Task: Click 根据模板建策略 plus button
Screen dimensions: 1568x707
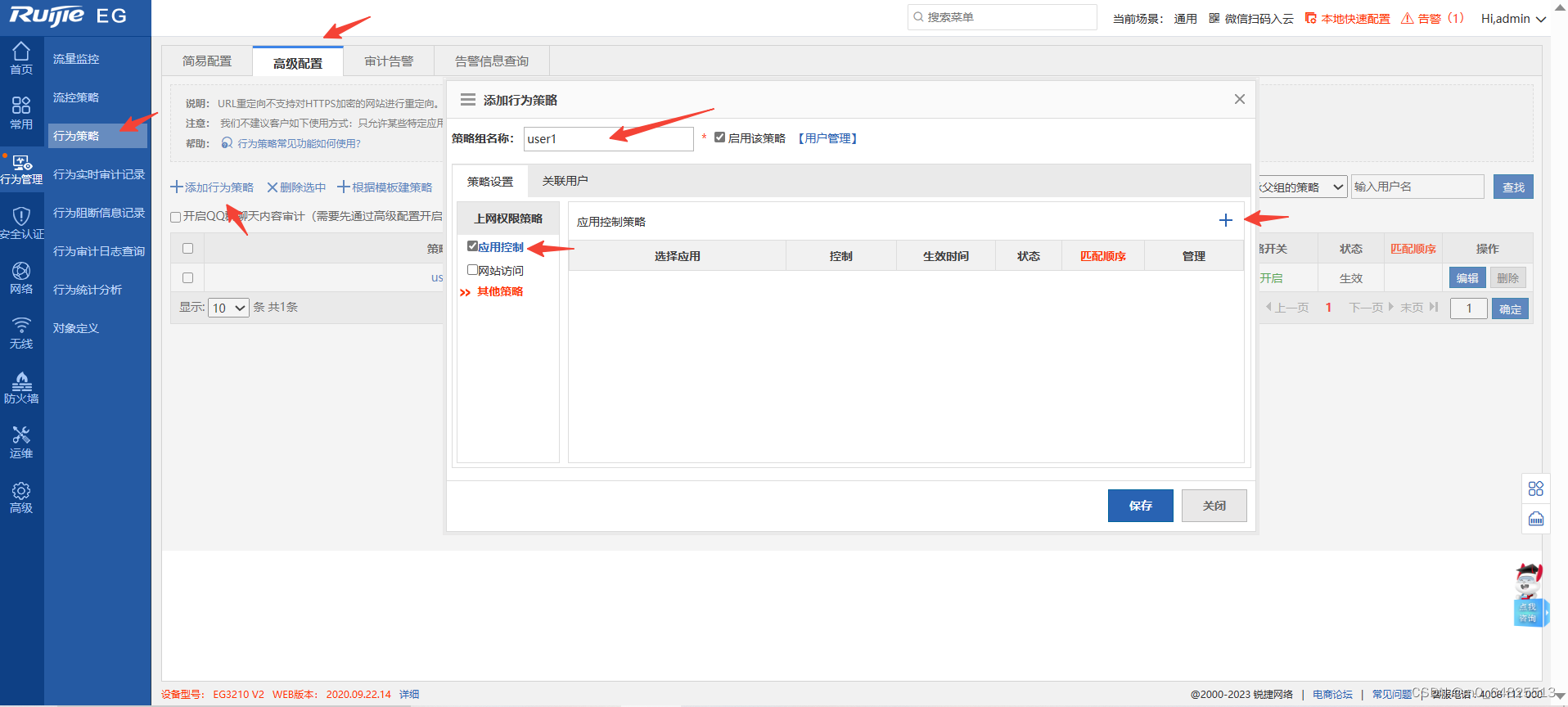Action: click(x=385, y=187)
